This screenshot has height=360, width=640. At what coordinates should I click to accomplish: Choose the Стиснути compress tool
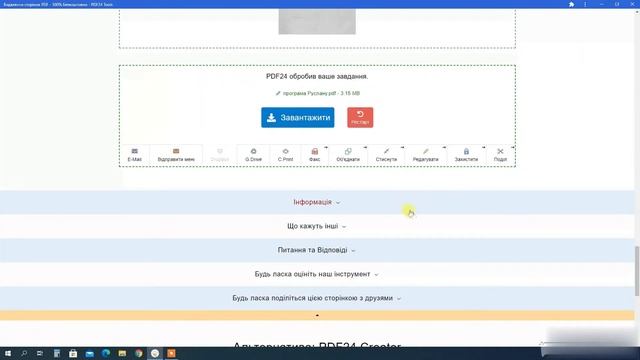[386, 155]
